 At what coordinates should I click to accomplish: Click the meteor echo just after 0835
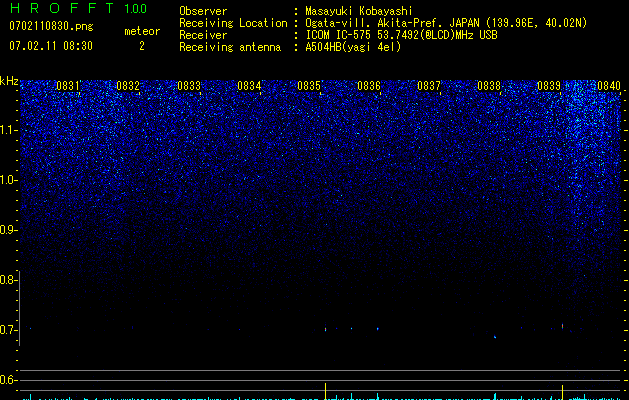(325, 329)
